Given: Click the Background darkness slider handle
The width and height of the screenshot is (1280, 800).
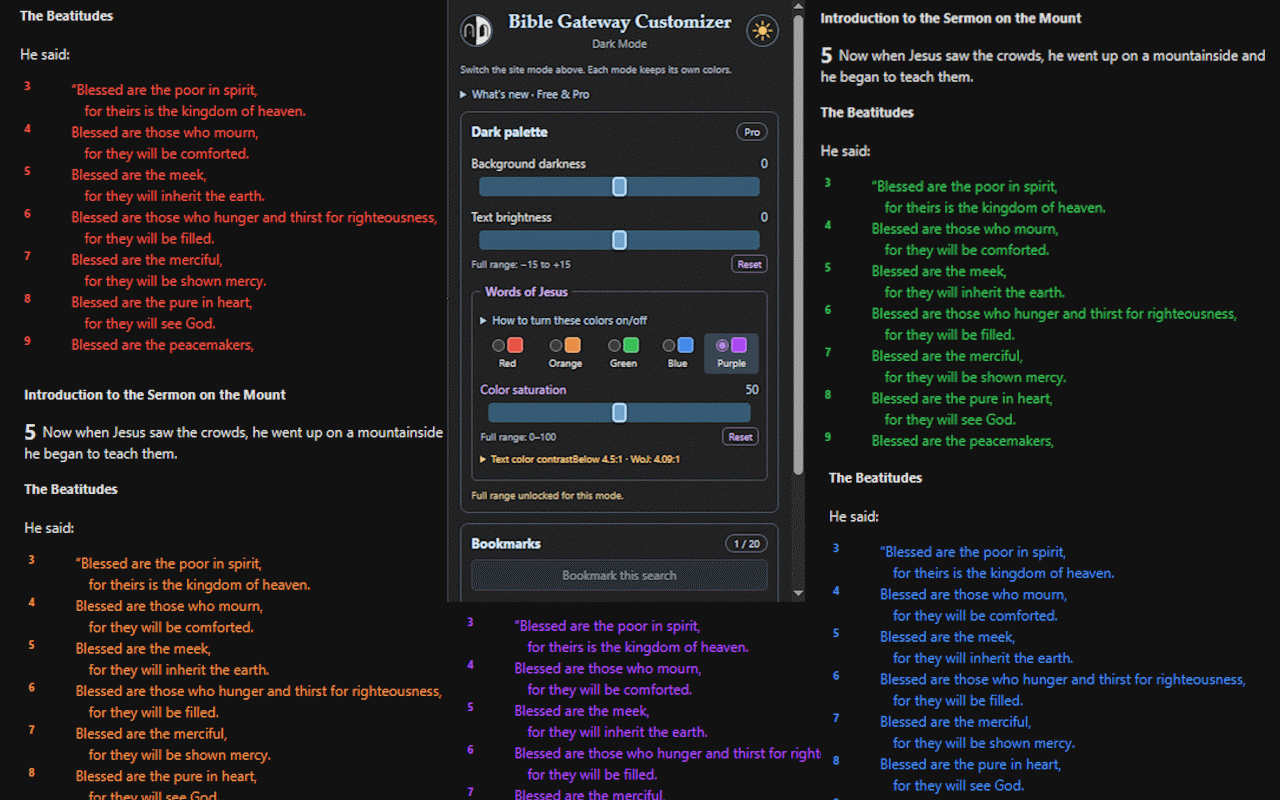Looking at the screenshot, I should pos(619,187).
